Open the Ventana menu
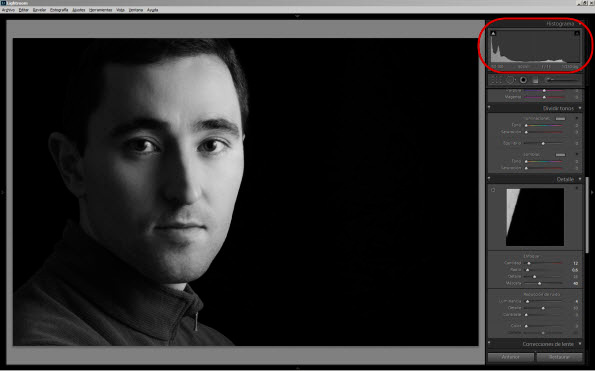Screen dimensions: 595x371 click(136, 10)
